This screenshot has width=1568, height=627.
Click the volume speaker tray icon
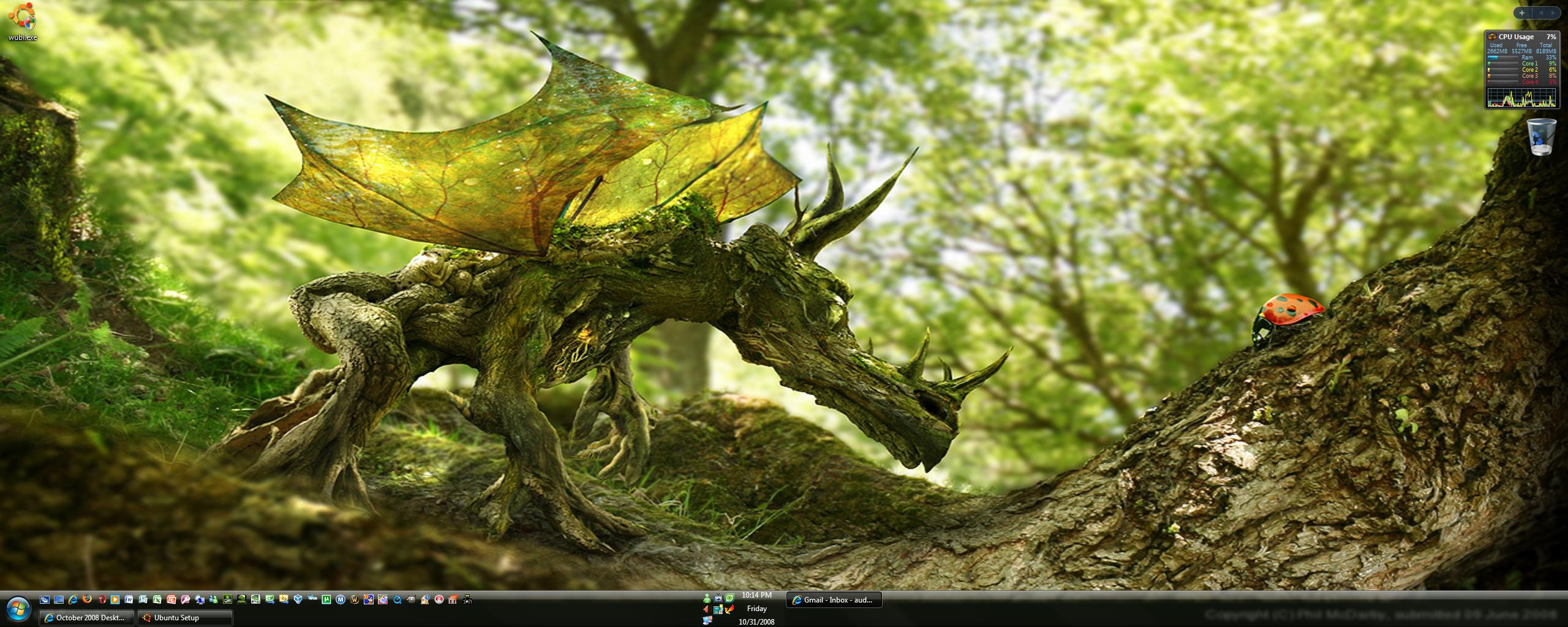tap(706, 609)
